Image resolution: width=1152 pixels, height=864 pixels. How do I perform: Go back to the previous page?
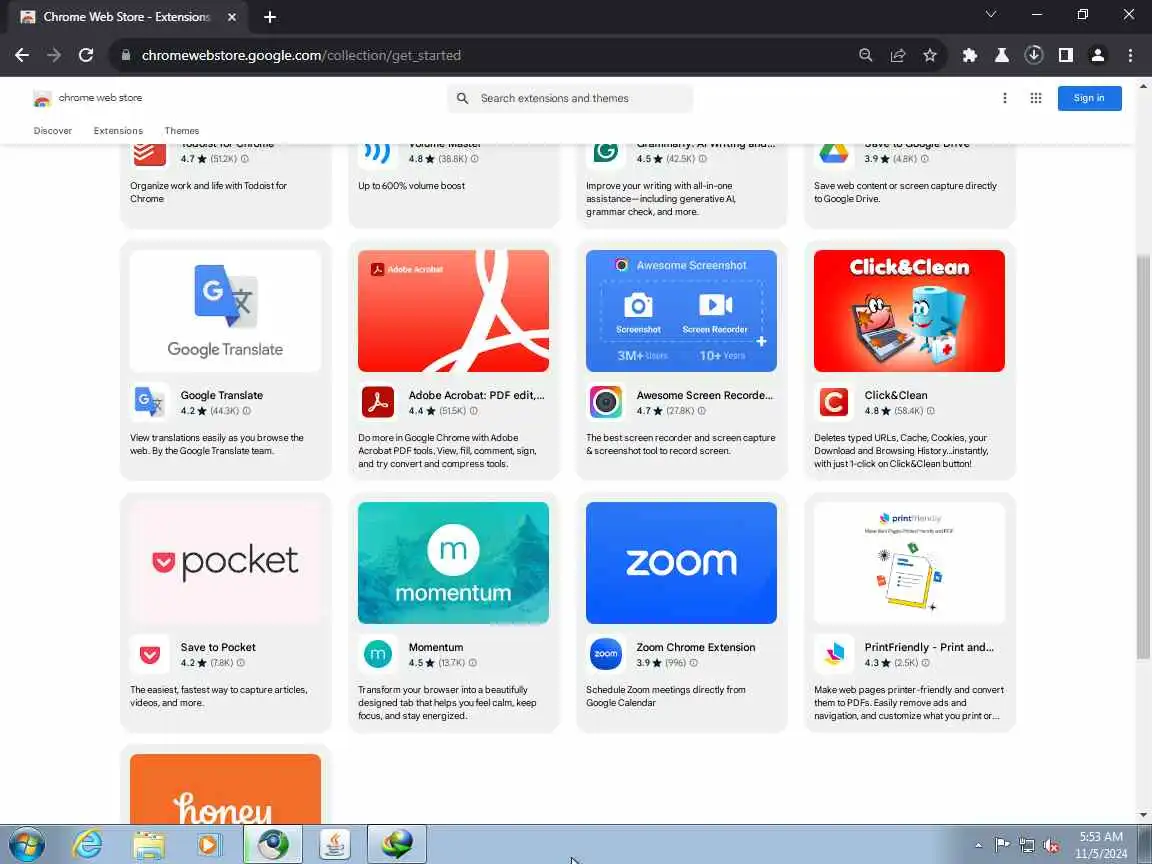[22, 55]
